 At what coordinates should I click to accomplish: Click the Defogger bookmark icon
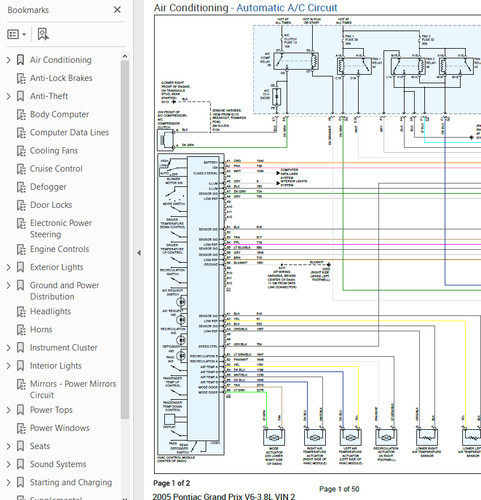tap(21, 187)
